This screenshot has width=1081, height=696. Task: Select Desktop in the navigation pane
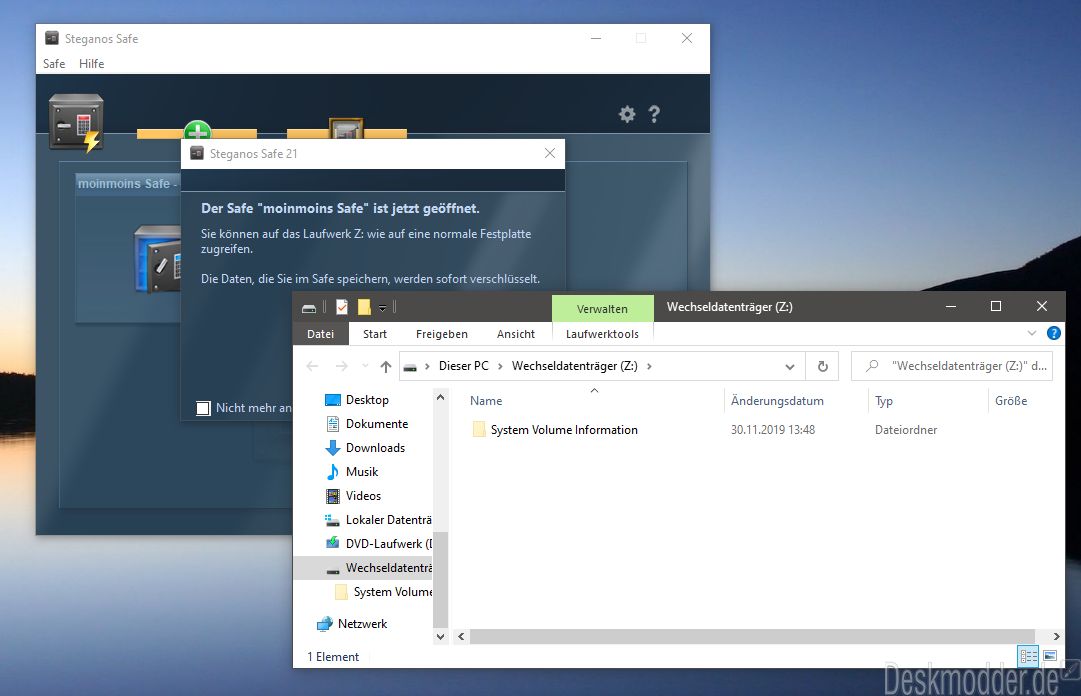[367, 400]
